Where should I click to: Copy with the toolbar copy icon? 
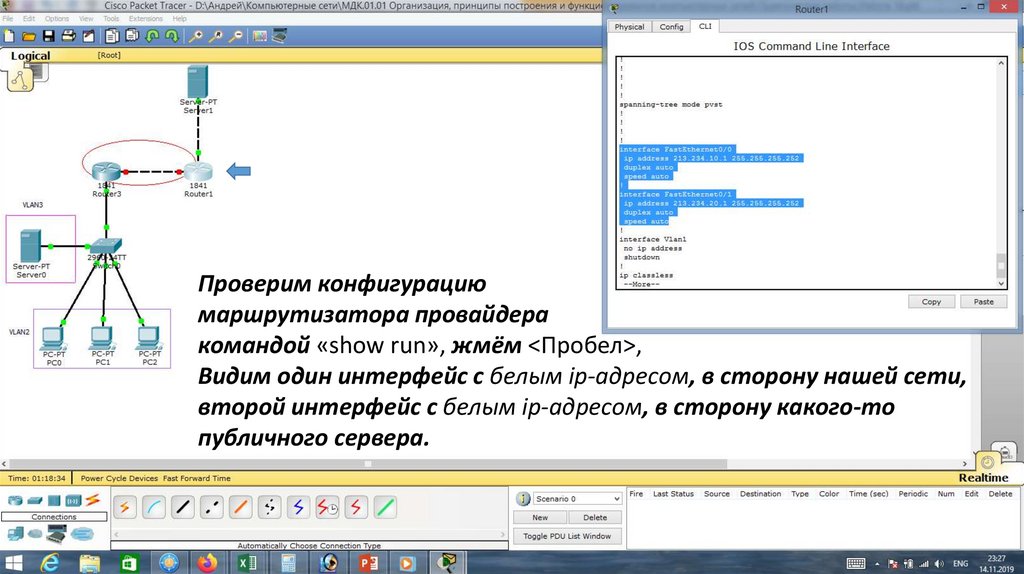click(x=112, y=36)
